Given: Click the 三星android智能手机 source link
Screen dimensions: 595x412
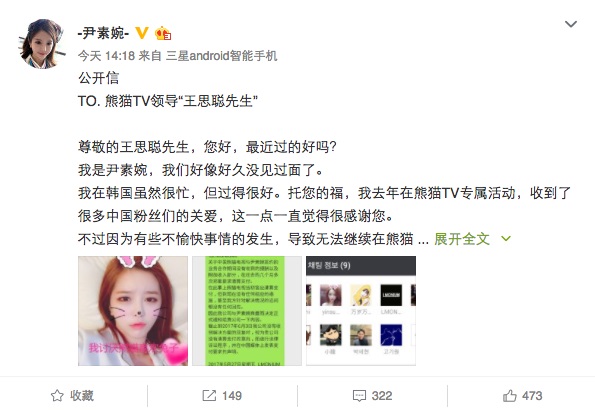Looking at the screenshot, I should (x=222, y=56).
